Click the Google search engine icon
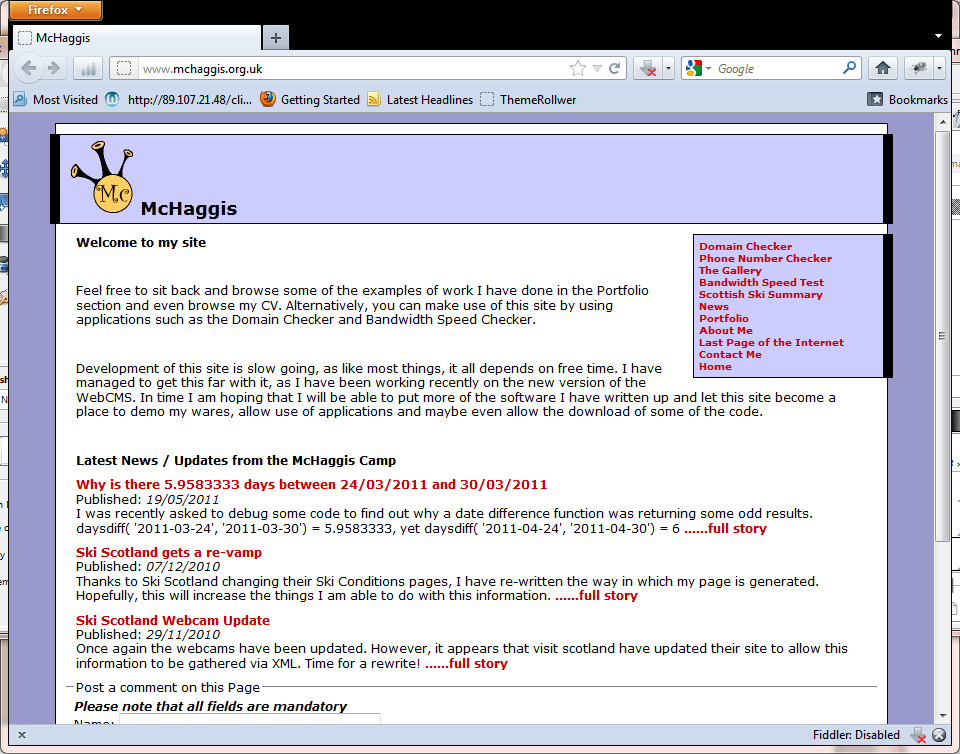This screenshot has width=960, height=754. (694, 69)
